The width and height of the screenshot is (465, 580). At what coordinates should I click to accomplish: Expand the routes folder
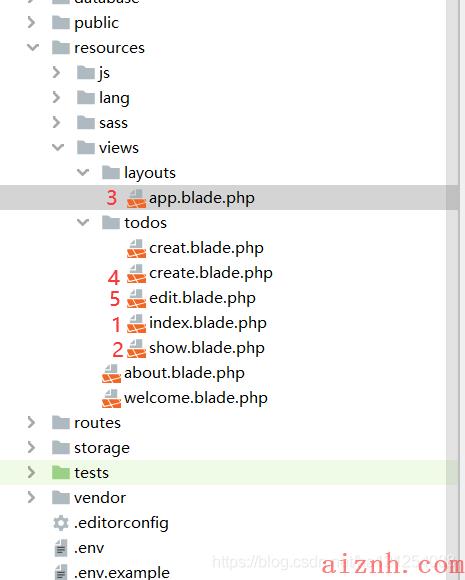(31, 422)
